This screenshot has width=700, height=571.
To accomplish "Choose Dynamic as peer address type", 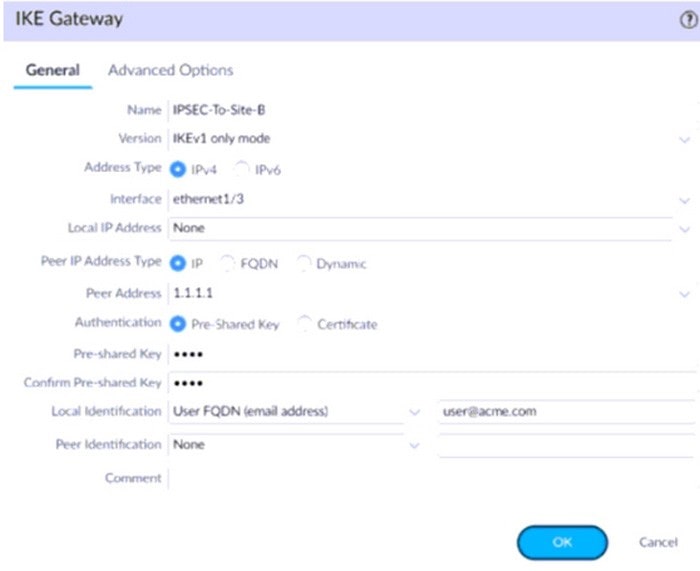I will click(x=304, y=263).
